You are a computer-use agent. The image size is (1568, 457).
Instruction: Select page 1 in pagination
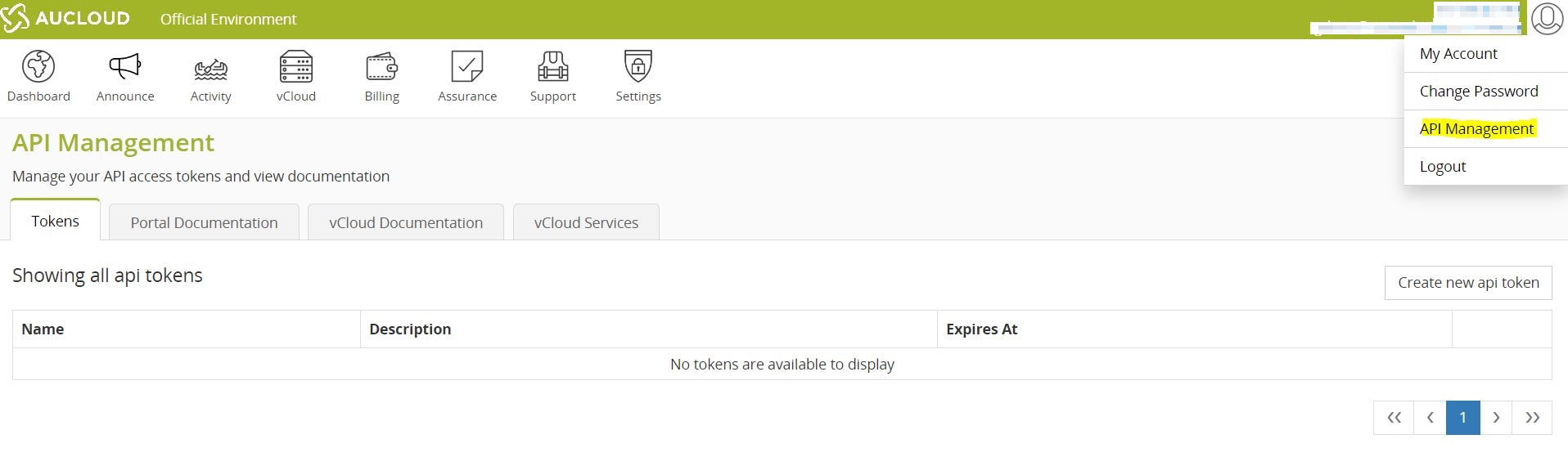[x=1462, y=418]
